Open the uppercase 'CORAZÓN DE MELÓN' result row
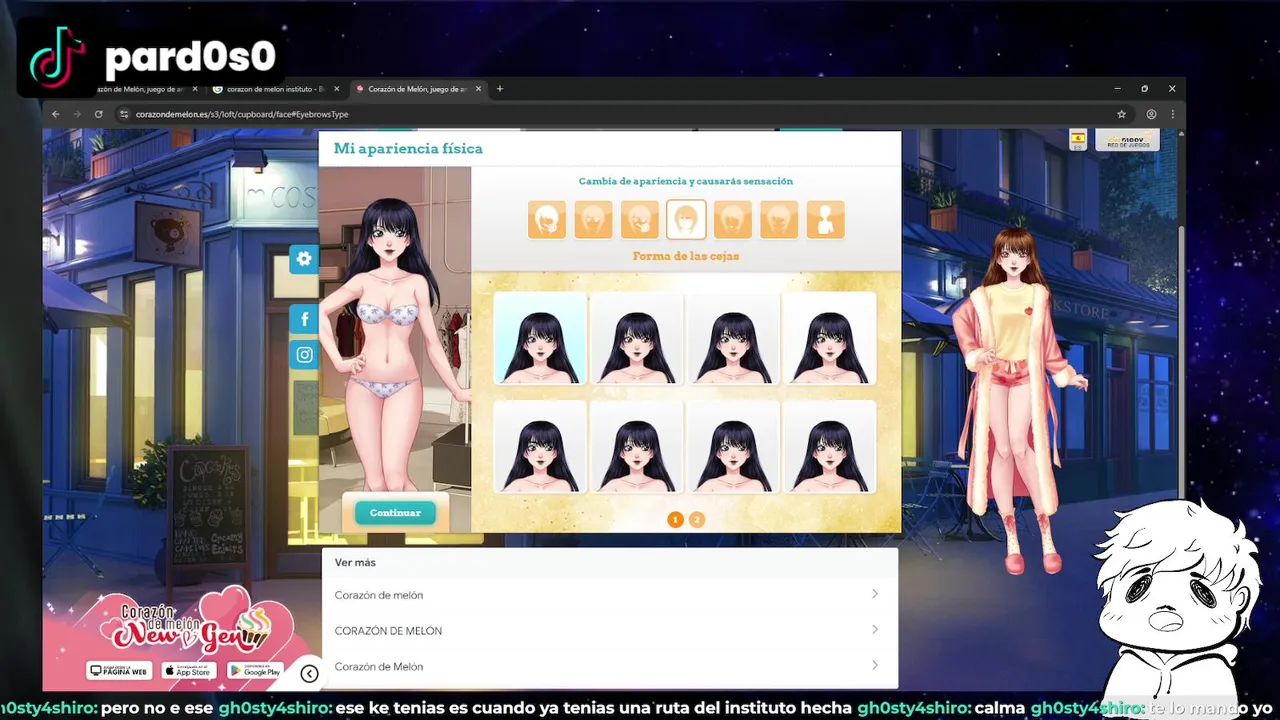 click(x=609, y=631)
